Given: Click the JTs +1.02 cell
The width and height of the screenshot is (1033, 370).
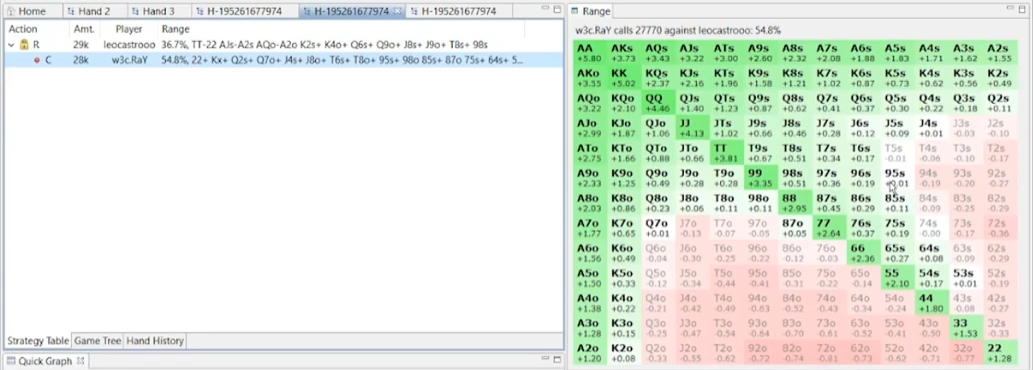Looking at the screenshot, I should tap(727, 128).
